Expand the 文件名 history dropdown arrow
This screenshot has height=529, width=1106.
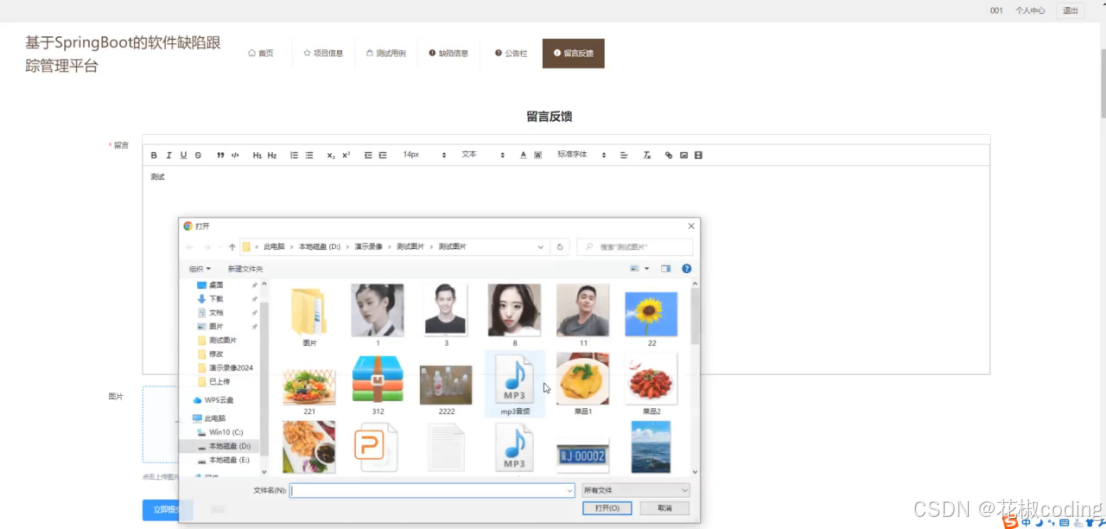(570, 490)
